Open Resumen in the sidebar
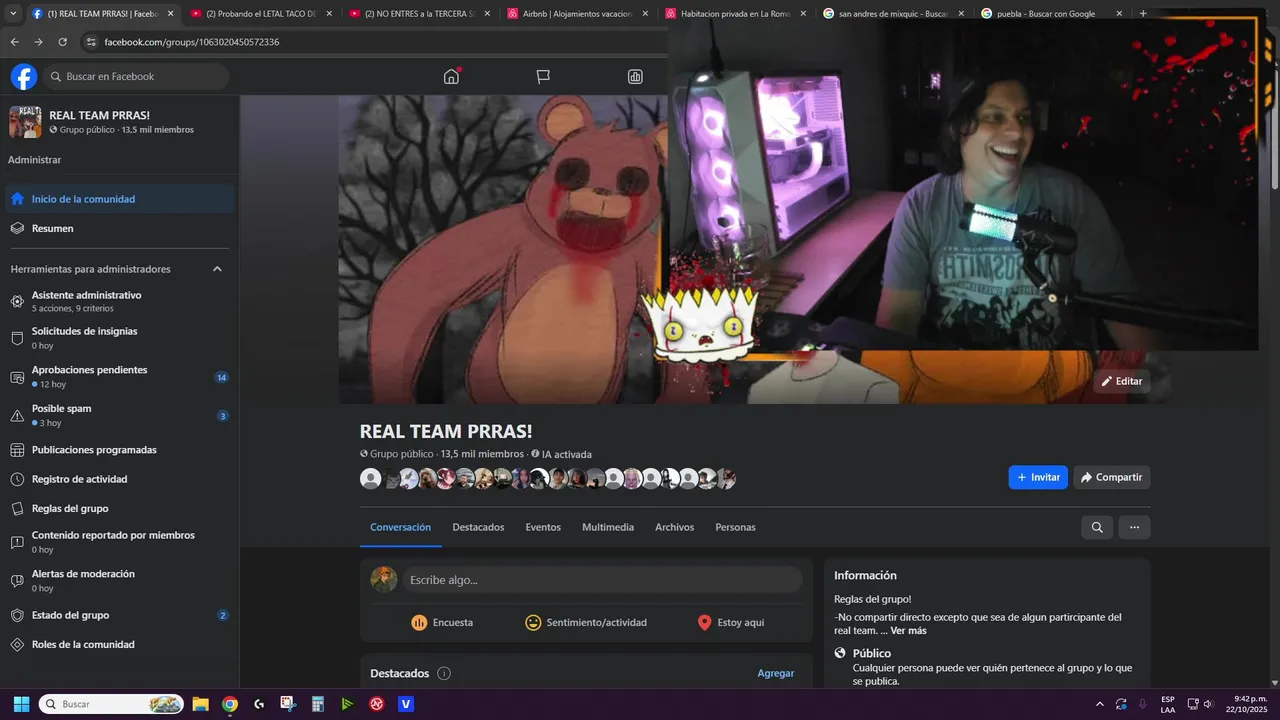This screenshot has width=1280, height=720. point(120,228)
